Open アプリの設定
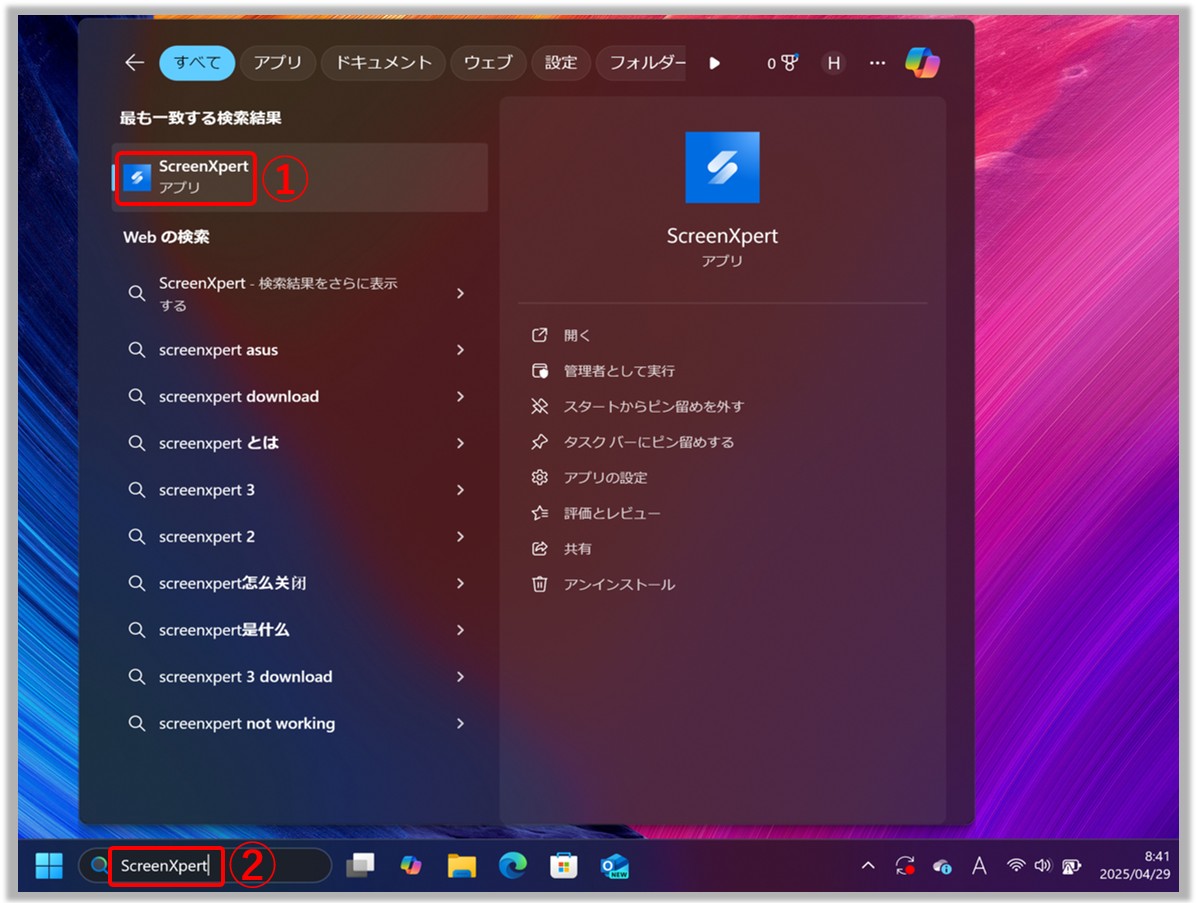This screenshot has height=903, width=1196. pyautogui.click(x=605, y=478)
